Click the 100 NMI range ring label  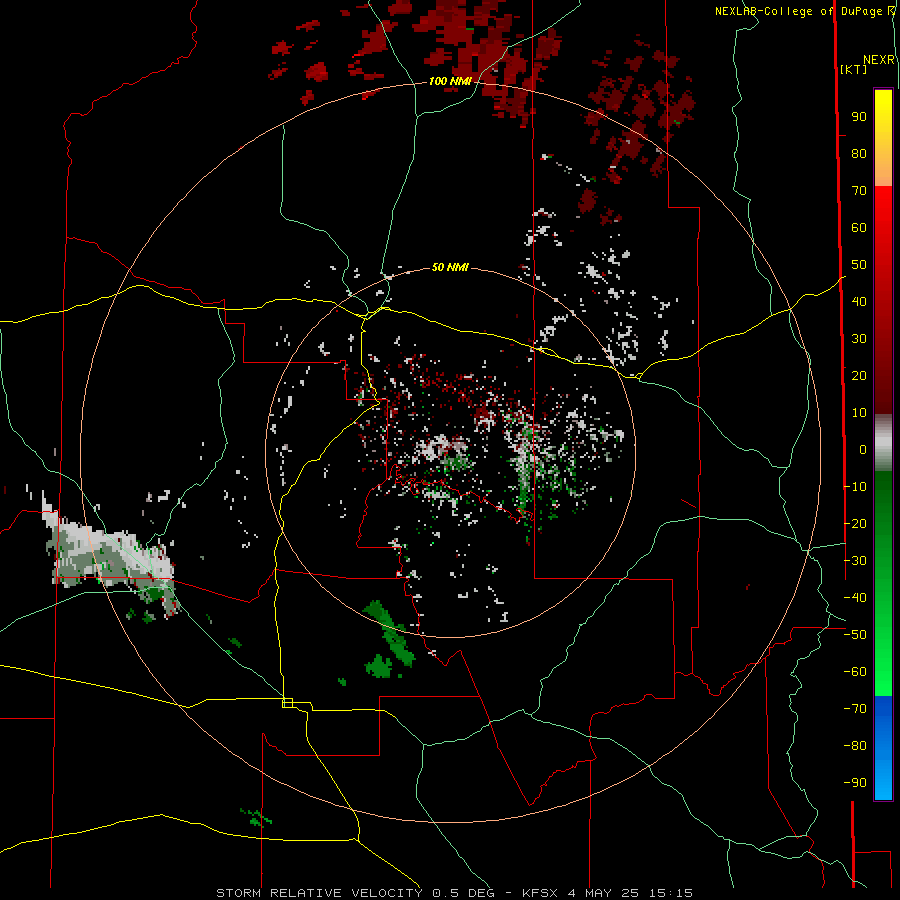[450, 82]
